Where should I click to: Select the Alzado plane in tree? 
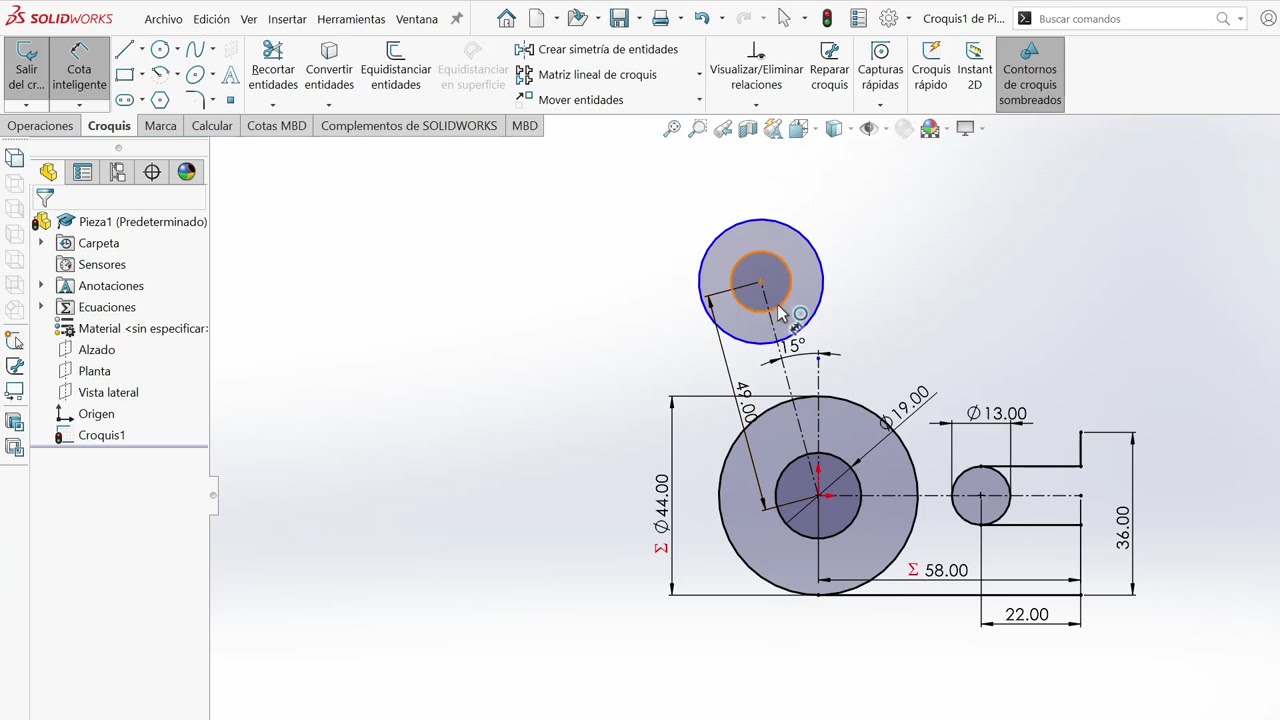click(x=96, y=350)
